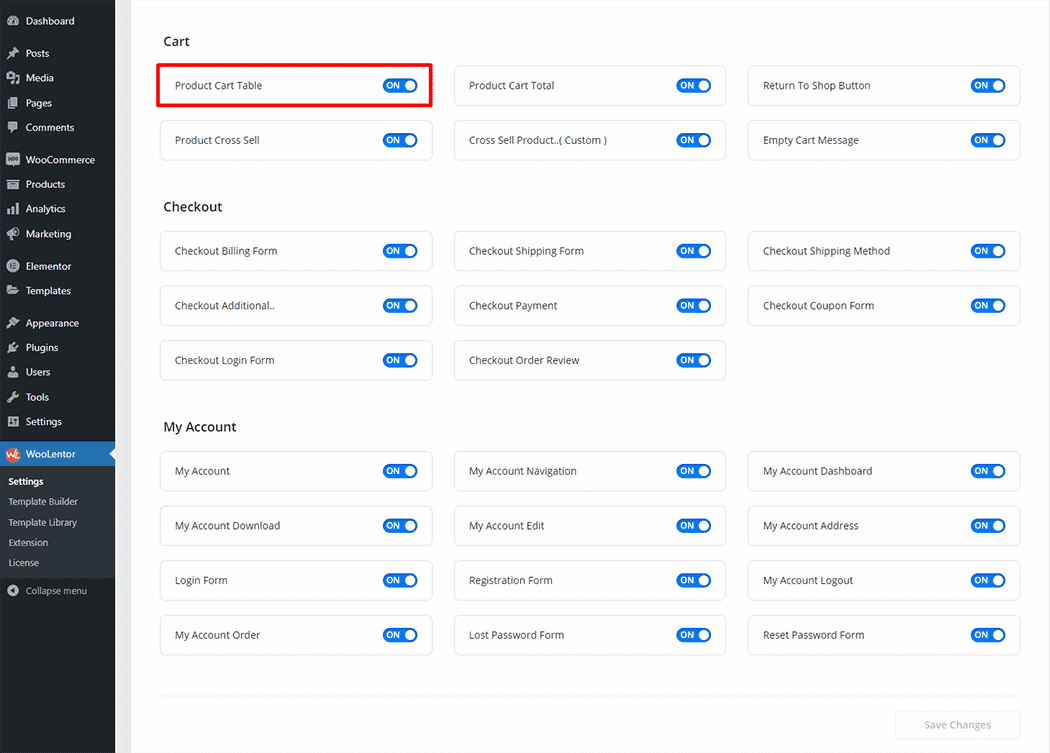Click the Analytics bar chart icon
The width and height of the screenshot is (1050, 753).
(x=13, y=209)
